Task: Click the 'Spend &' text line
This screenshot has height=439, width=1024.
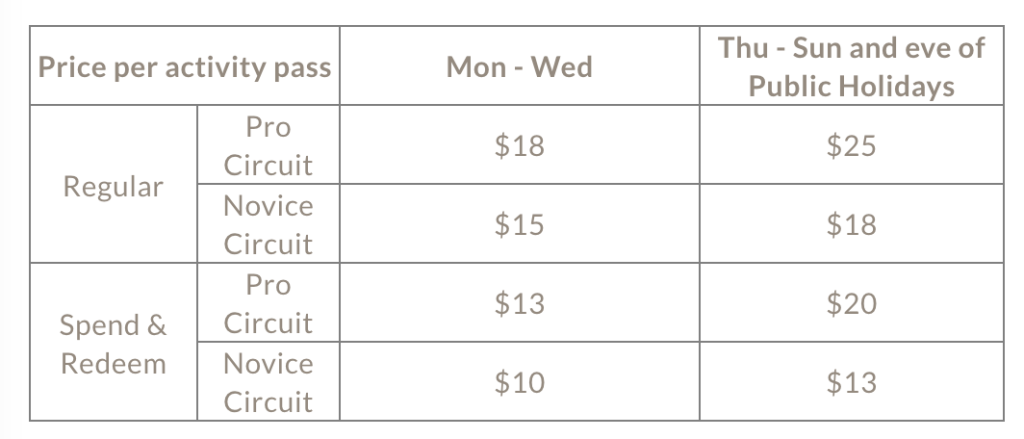Action: pyautogui.click(x=113, y=325)
